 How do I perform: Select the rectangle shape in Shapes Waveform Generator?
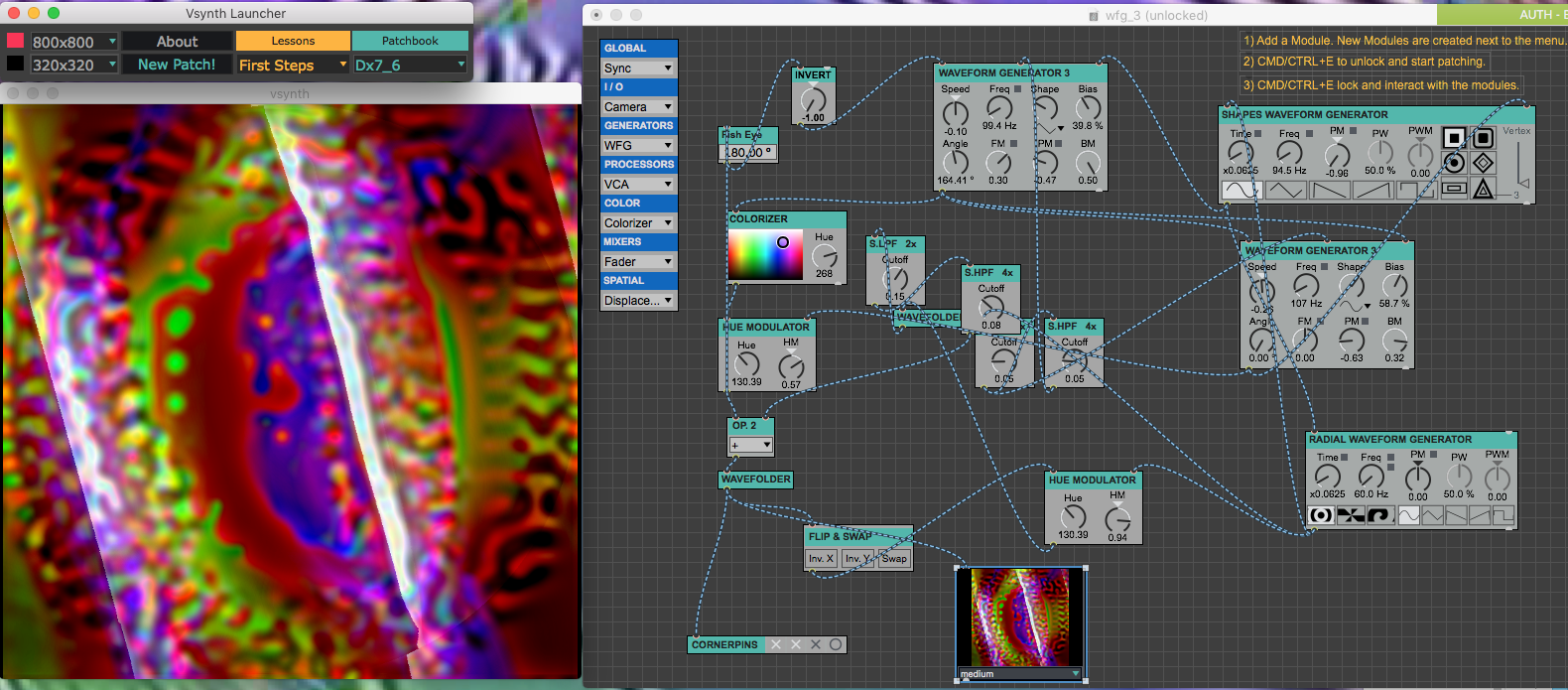1454,189
